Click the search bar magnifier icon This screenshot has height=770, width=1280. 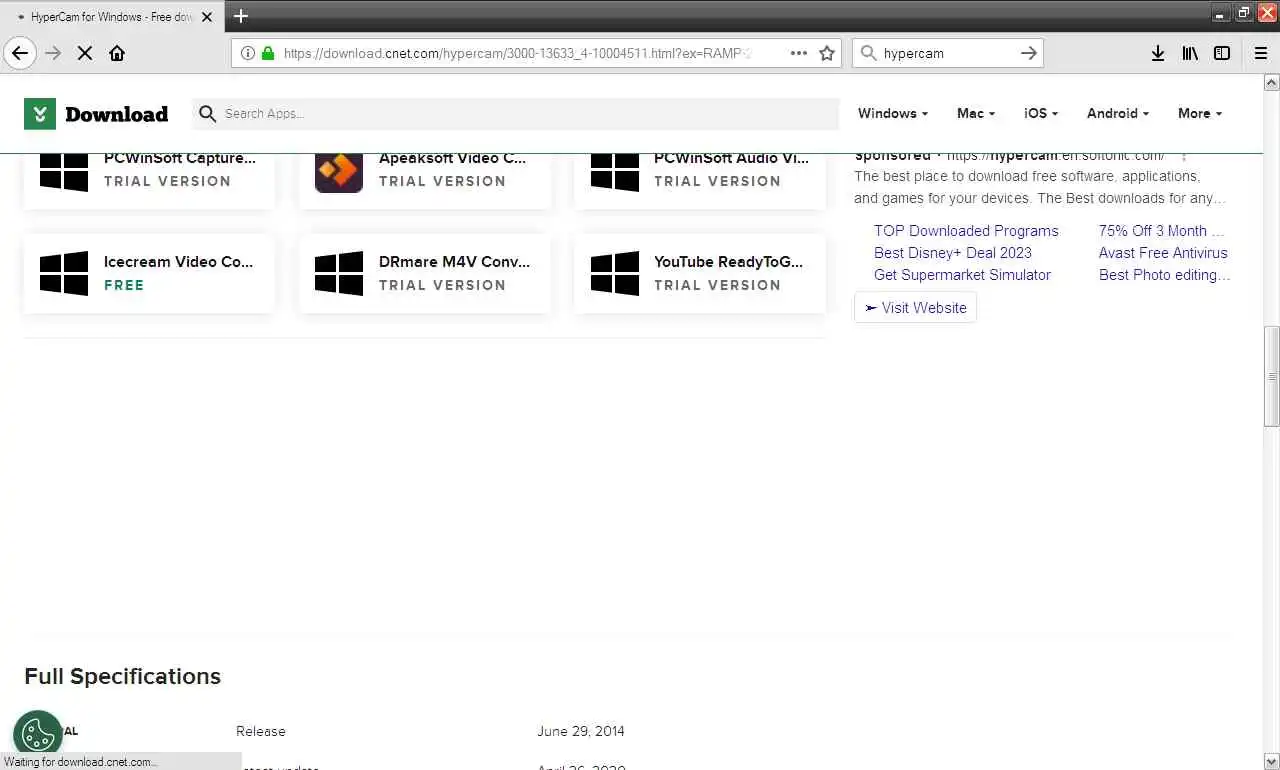[x=868, y=53]
